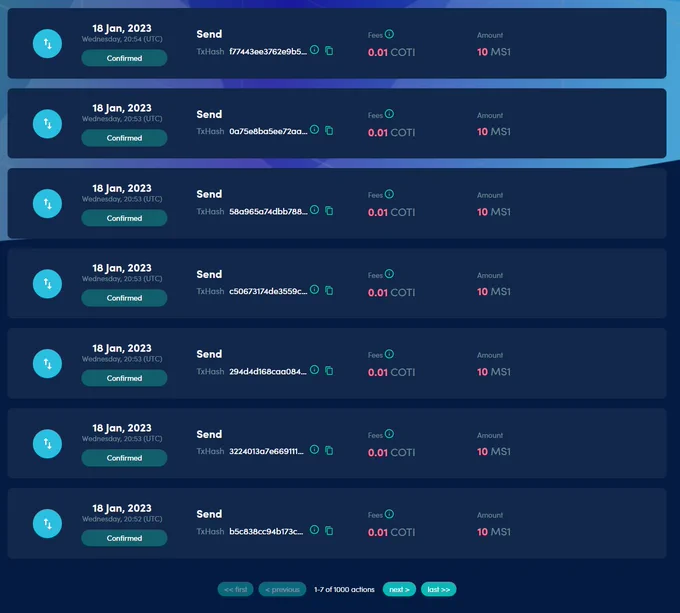Show Fees info for f77443ee3762e9b5 row
The image size is (680, 613).
389,34
